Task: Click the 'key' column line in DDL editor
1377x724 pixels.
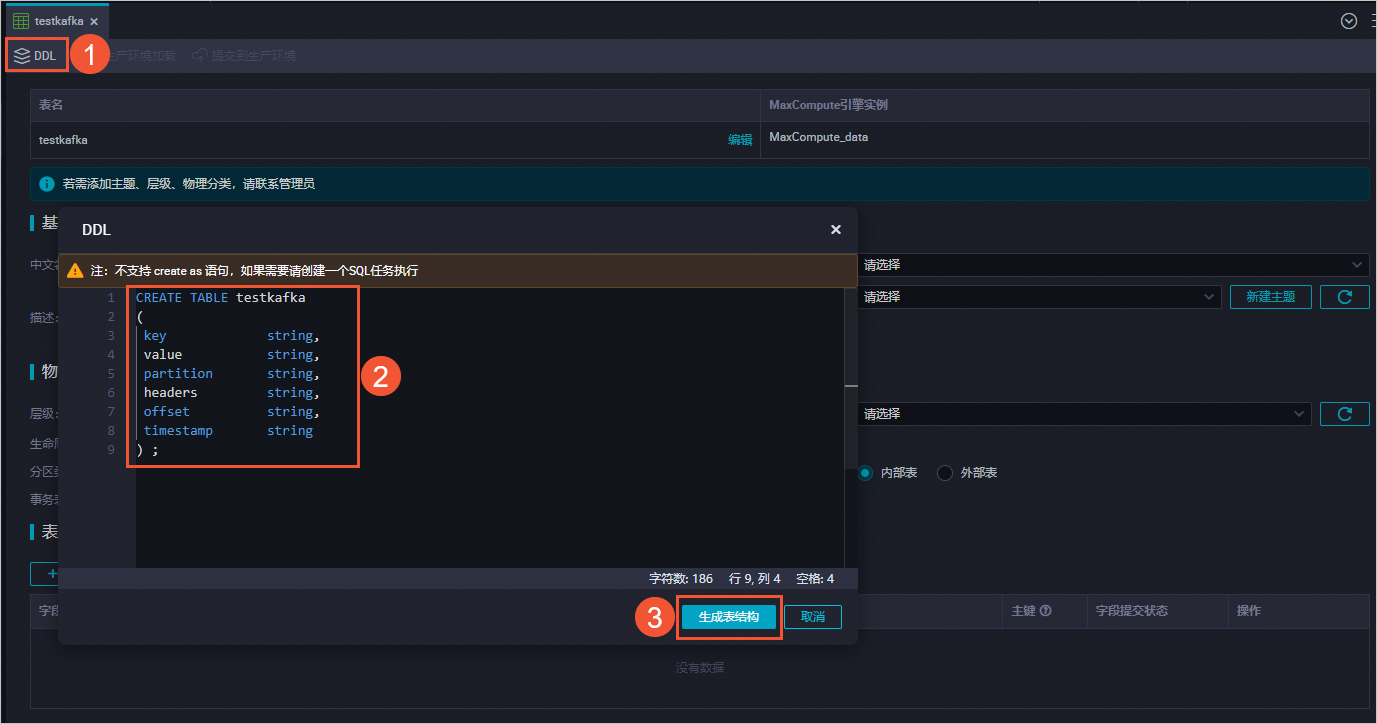Action: 231,336
